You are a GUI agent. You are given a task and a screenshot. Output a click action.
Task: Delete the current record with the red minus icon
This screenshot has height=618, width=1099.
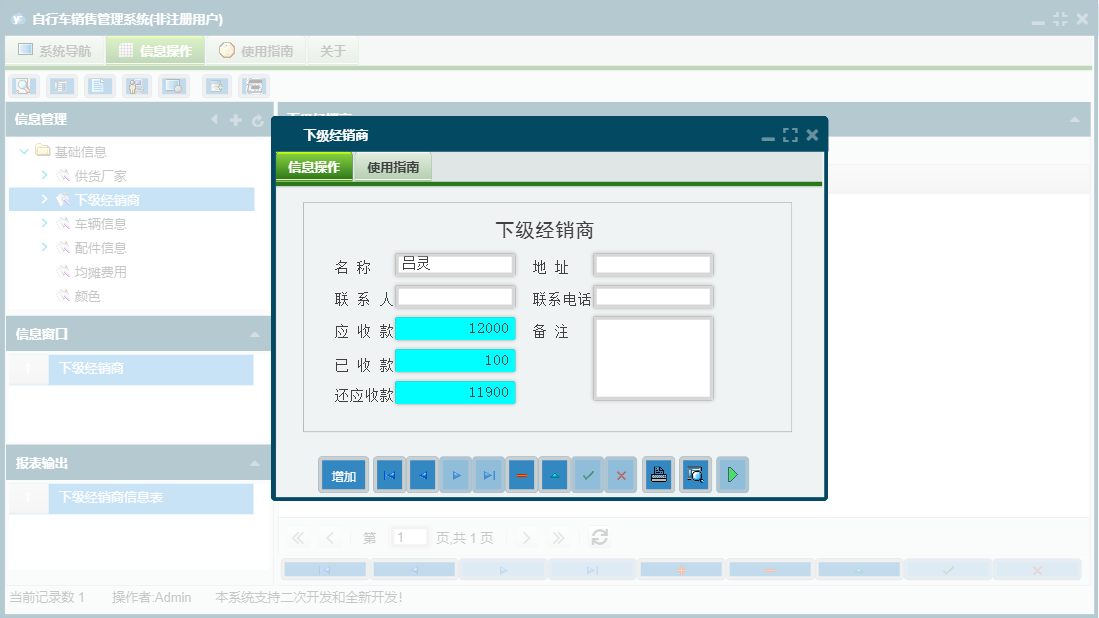click(521, 474)
